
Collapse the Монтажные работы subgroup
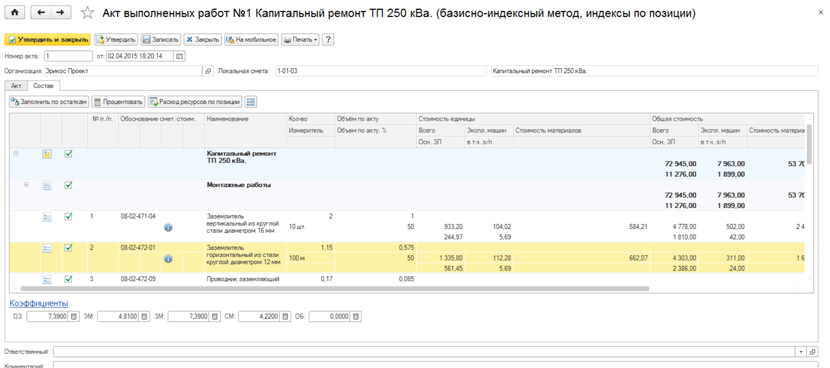[x=26, y=185]
